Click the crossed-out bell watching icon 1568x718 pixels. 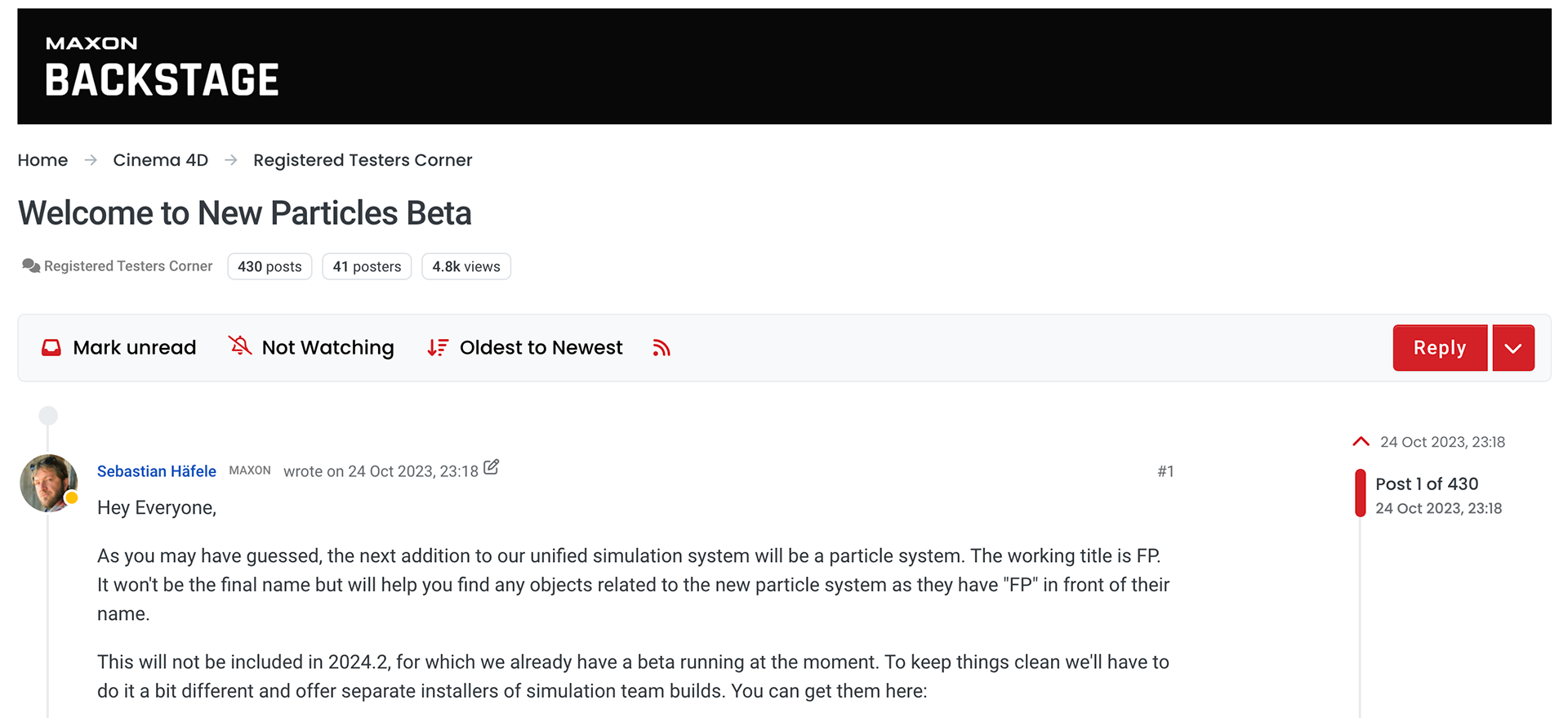(x=240, y=346)
